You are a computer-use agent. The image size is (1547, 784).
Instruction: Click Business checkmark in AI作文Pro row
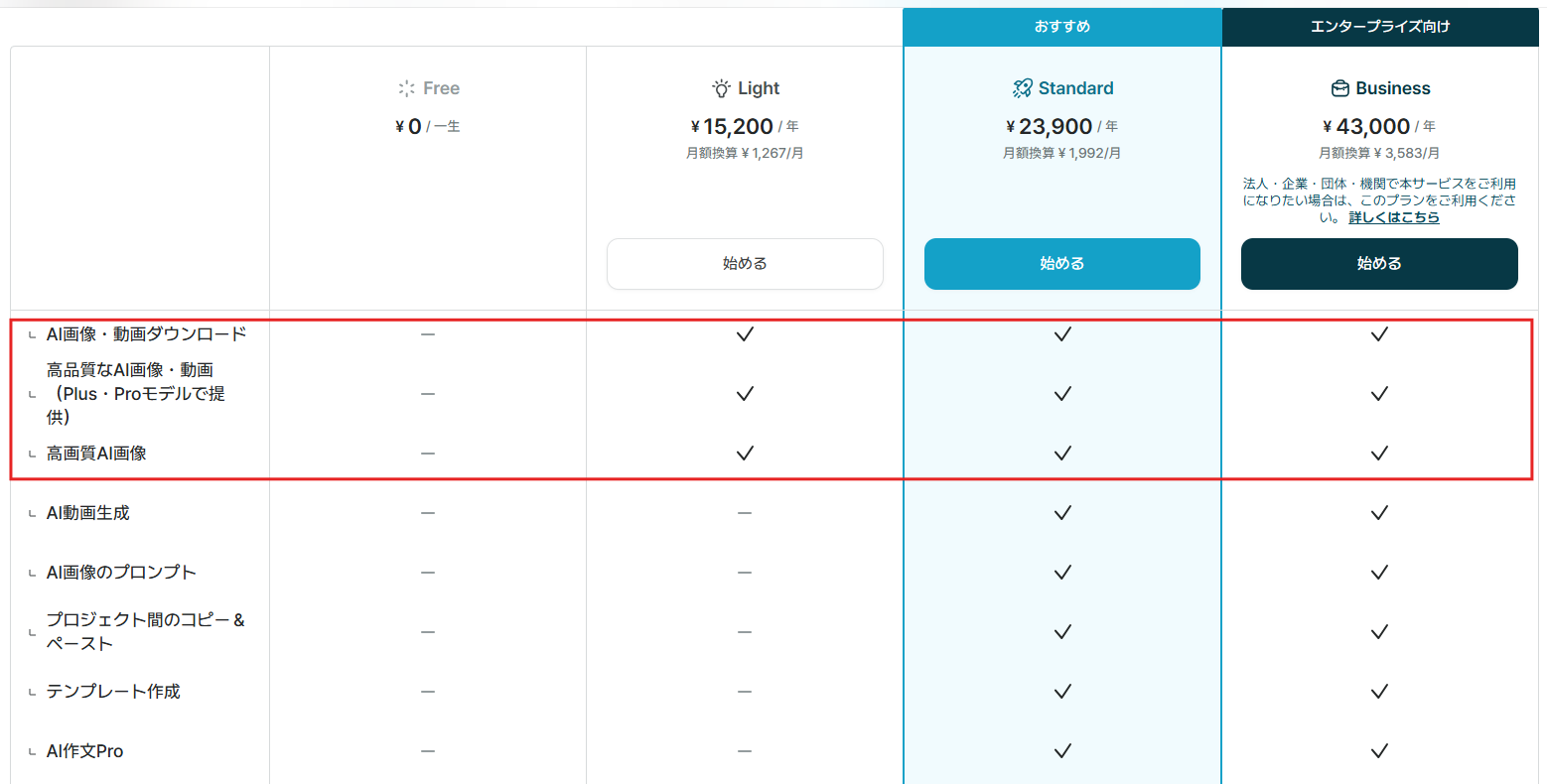(1379, 751)
